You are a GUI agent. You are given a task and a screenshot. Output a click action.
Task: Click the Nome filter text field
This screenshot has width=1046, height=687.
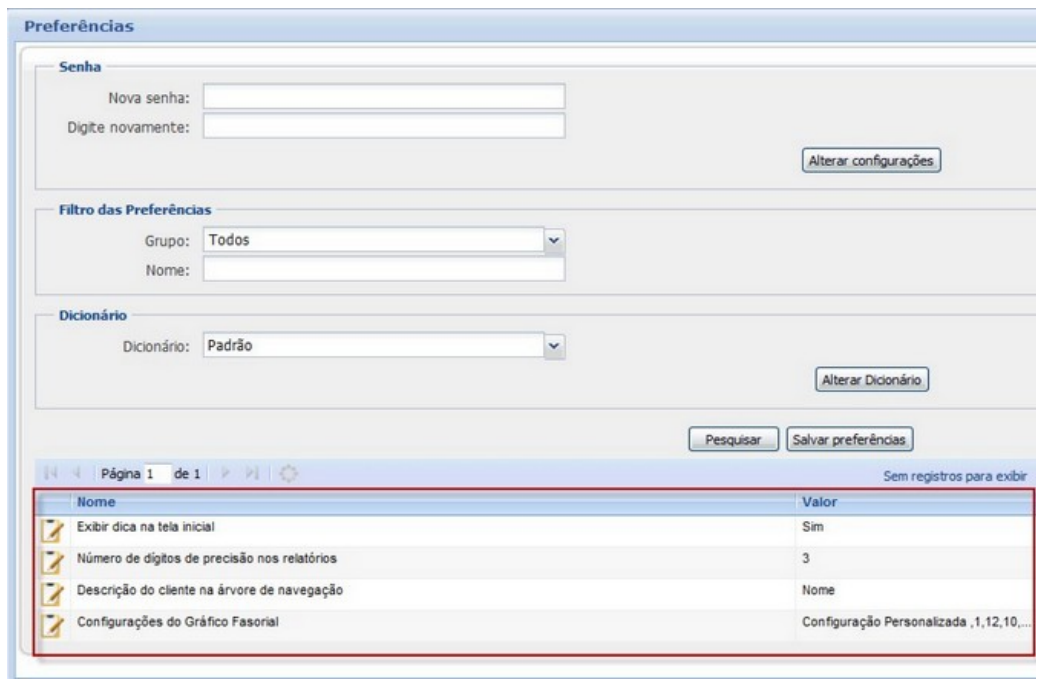[384, 270]
